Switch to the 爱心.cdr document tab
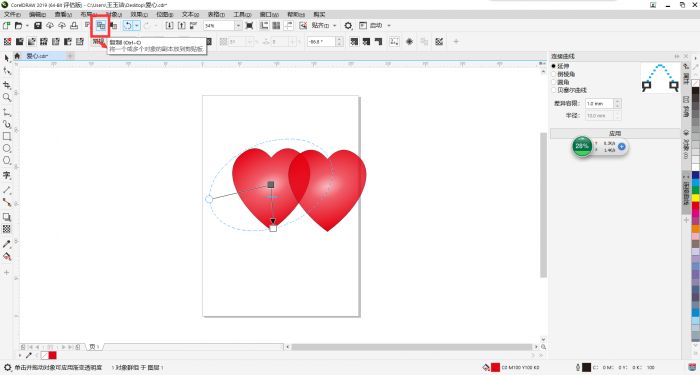700x375 pixels. (x=38, y=56)
